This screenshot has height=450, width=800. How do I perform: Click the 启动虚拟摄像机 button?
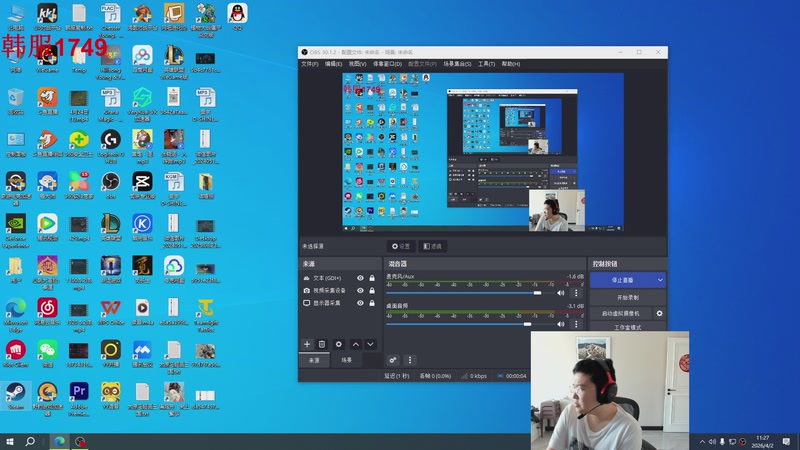[x=620, y=313]
